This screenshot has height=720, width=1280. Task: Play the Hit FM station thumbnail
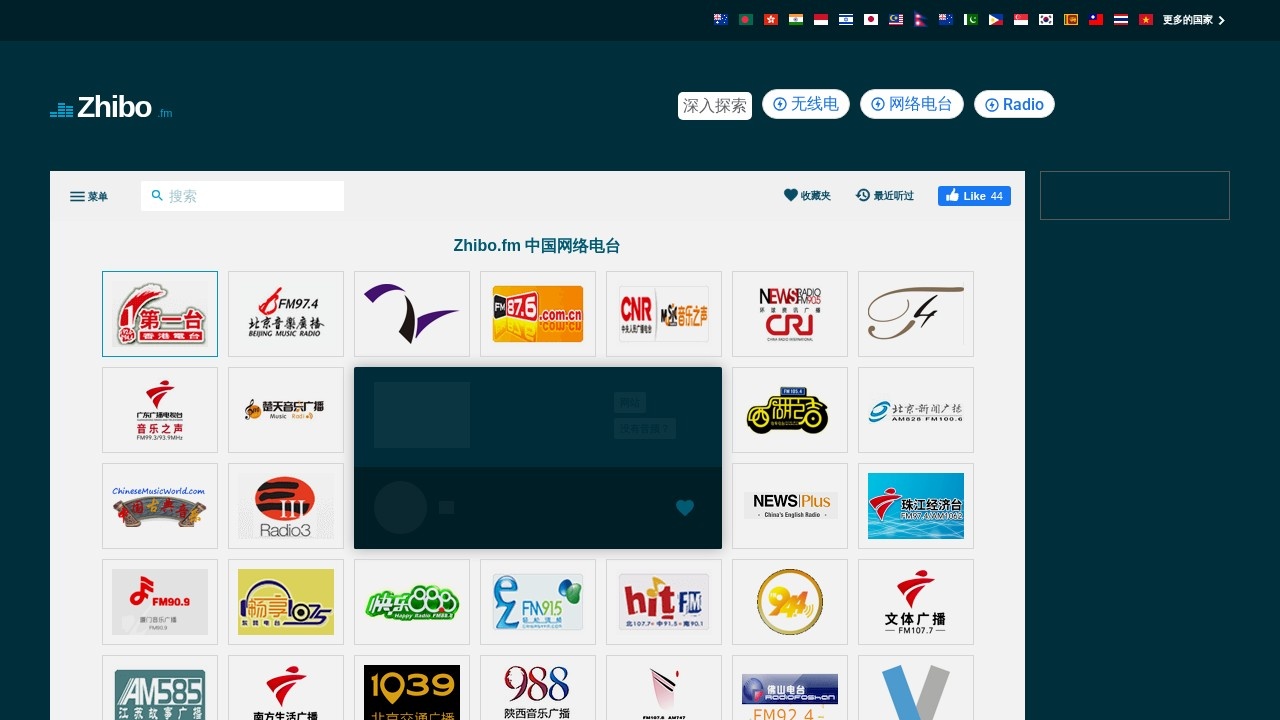(x=663, y=601)
